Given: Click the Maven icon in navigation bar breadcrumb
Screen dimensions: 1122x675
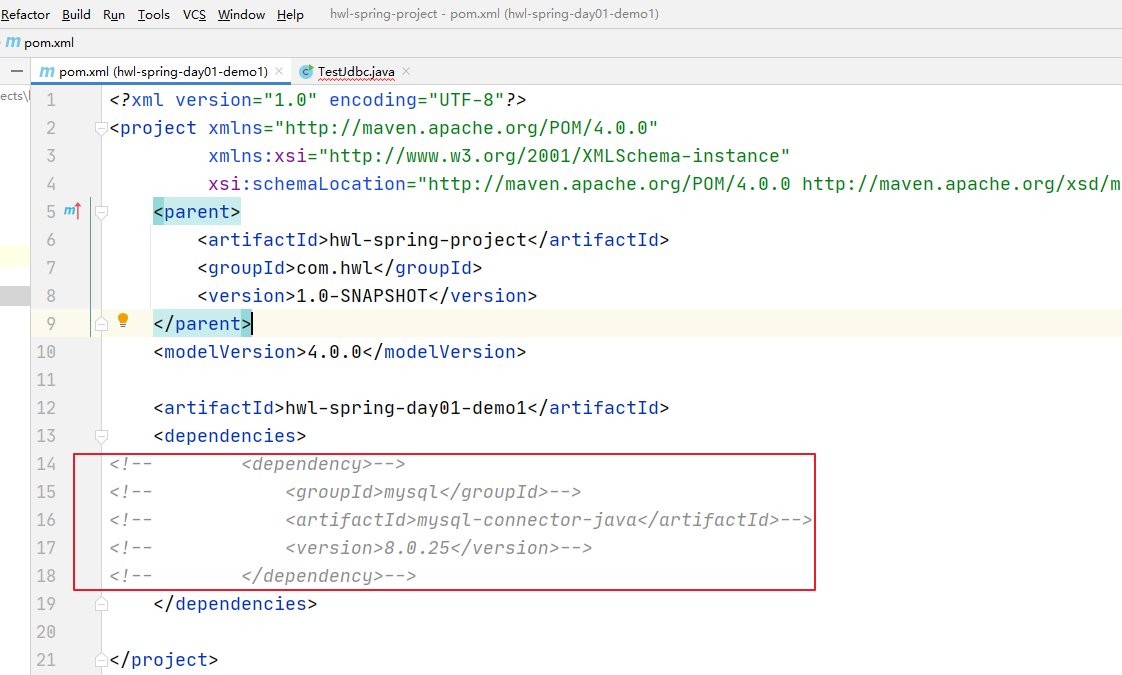Looking at the screenshot, I should point(13,42).
